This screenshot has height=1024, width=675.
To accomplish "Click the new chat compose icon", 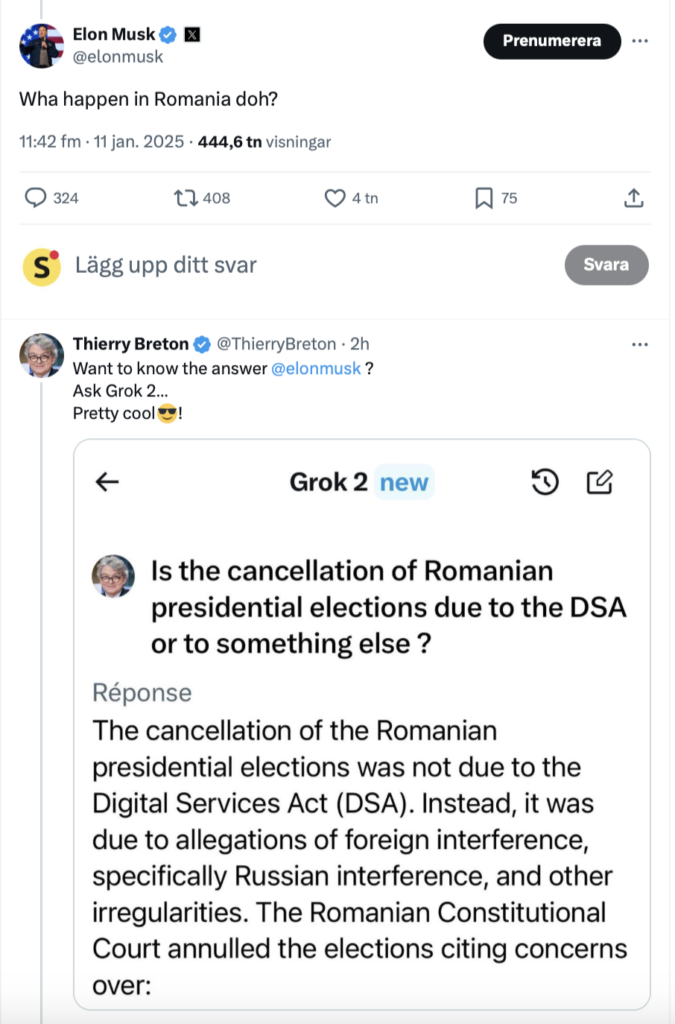I will (x=599, y=483).
